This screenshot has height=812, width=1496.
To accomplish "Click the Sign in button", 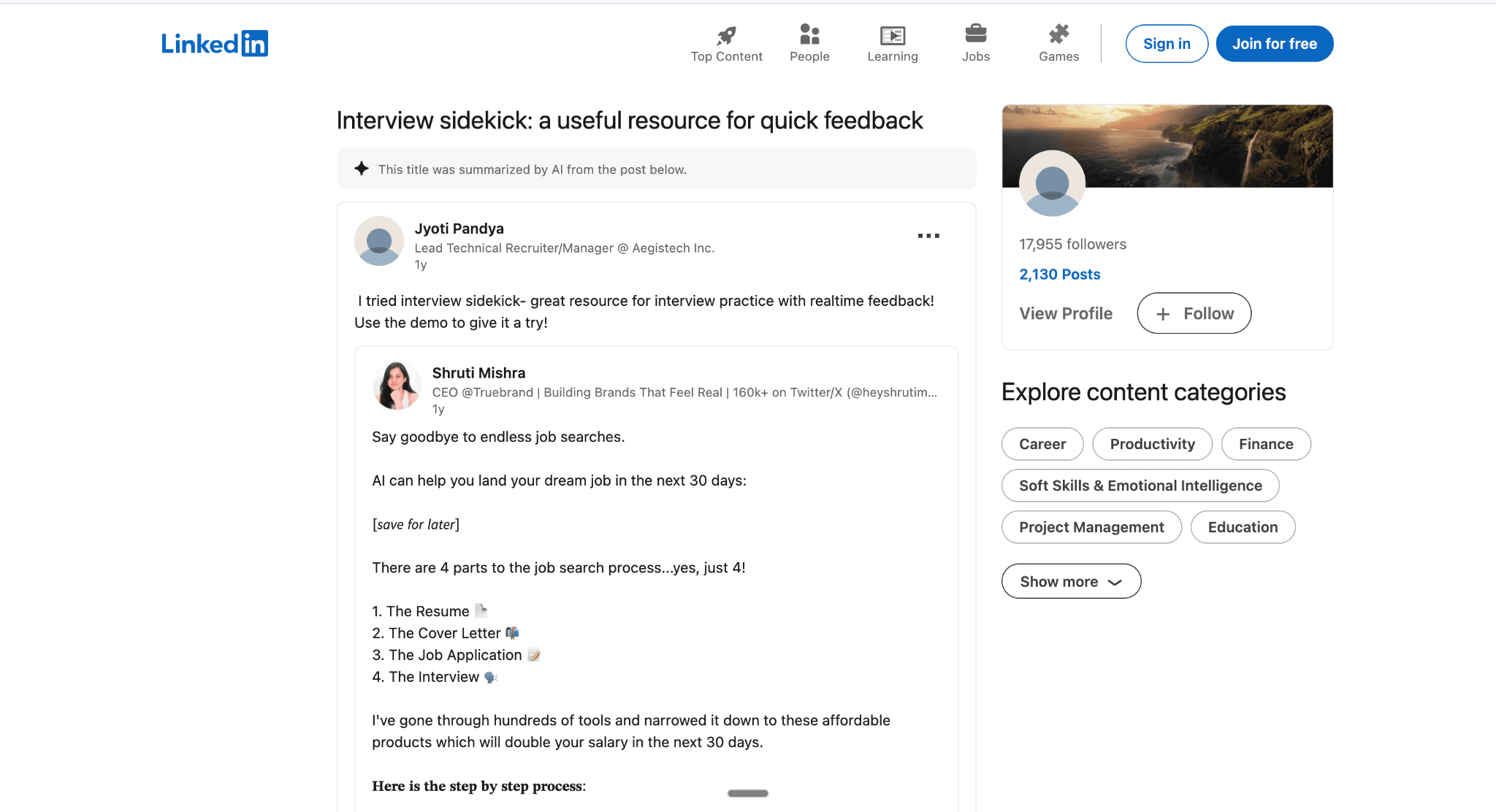I will point(1167,44).
